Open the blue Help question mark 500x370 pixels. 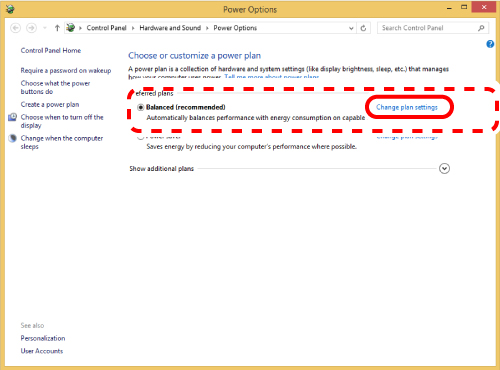pyautogui.click(x=490, y=44)
